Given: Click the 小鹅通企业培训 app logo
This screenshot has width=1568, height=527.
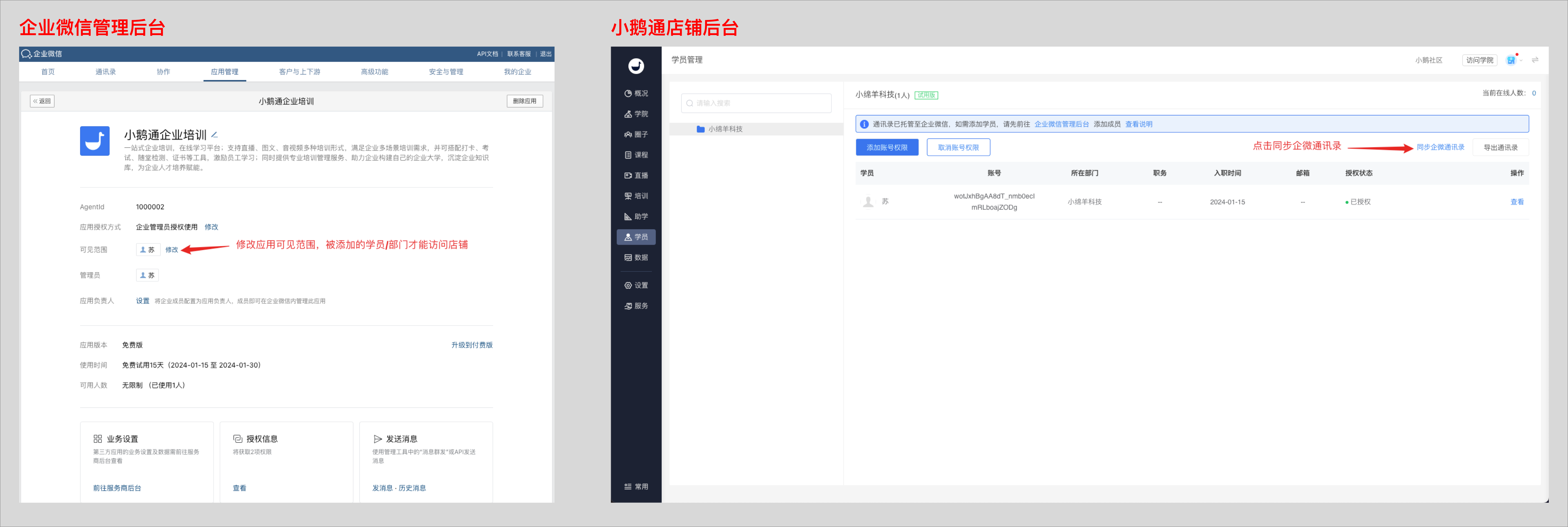Looking at the screenshot, I should [95, 141].
